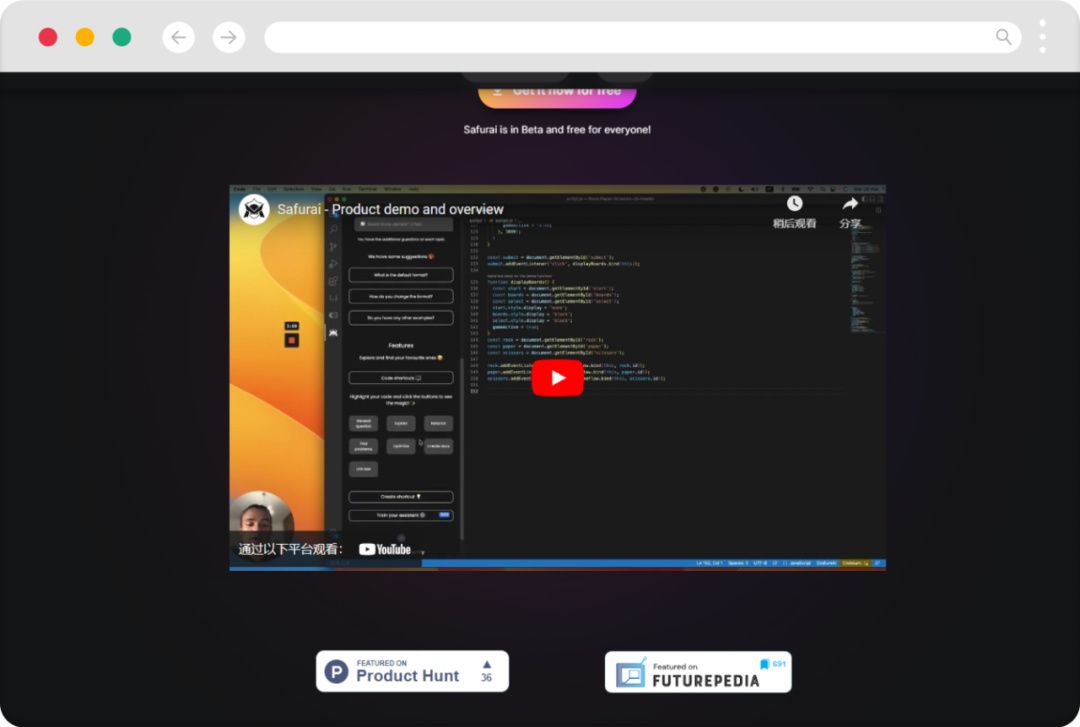Click the green maximize dot
This screenshot has height=727, width=1080.
(122, 37)
